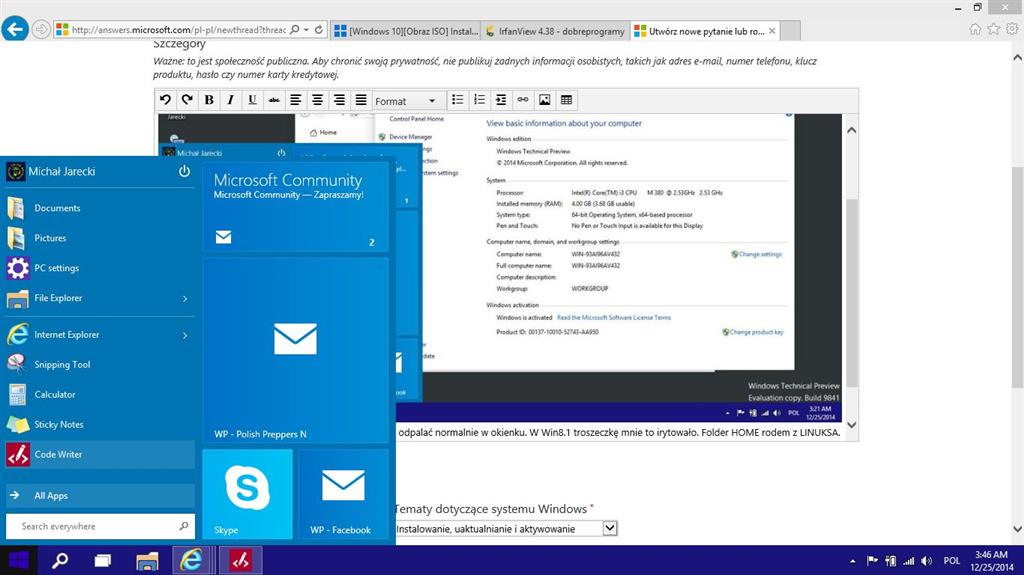Click the volume icon in system tray
1024x575 pixels.
pos(927,561)
